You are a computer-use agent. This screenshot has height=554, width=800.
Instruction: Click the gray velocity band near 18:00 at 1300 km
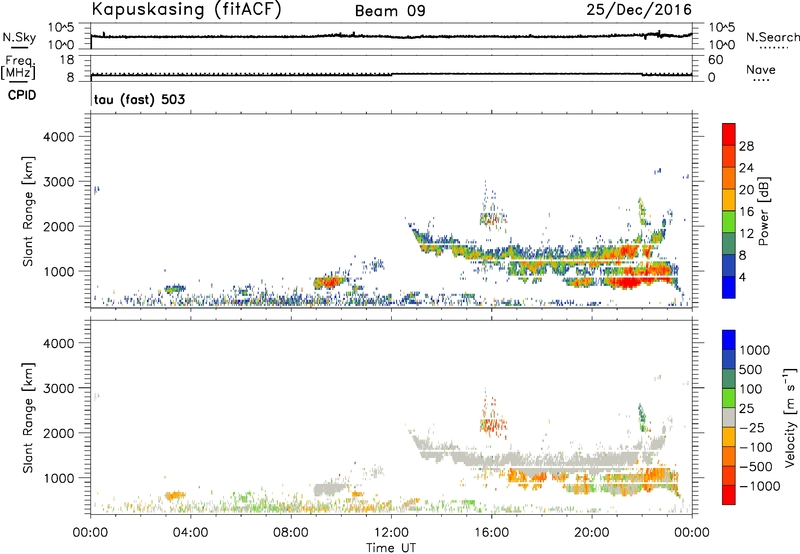541,462
